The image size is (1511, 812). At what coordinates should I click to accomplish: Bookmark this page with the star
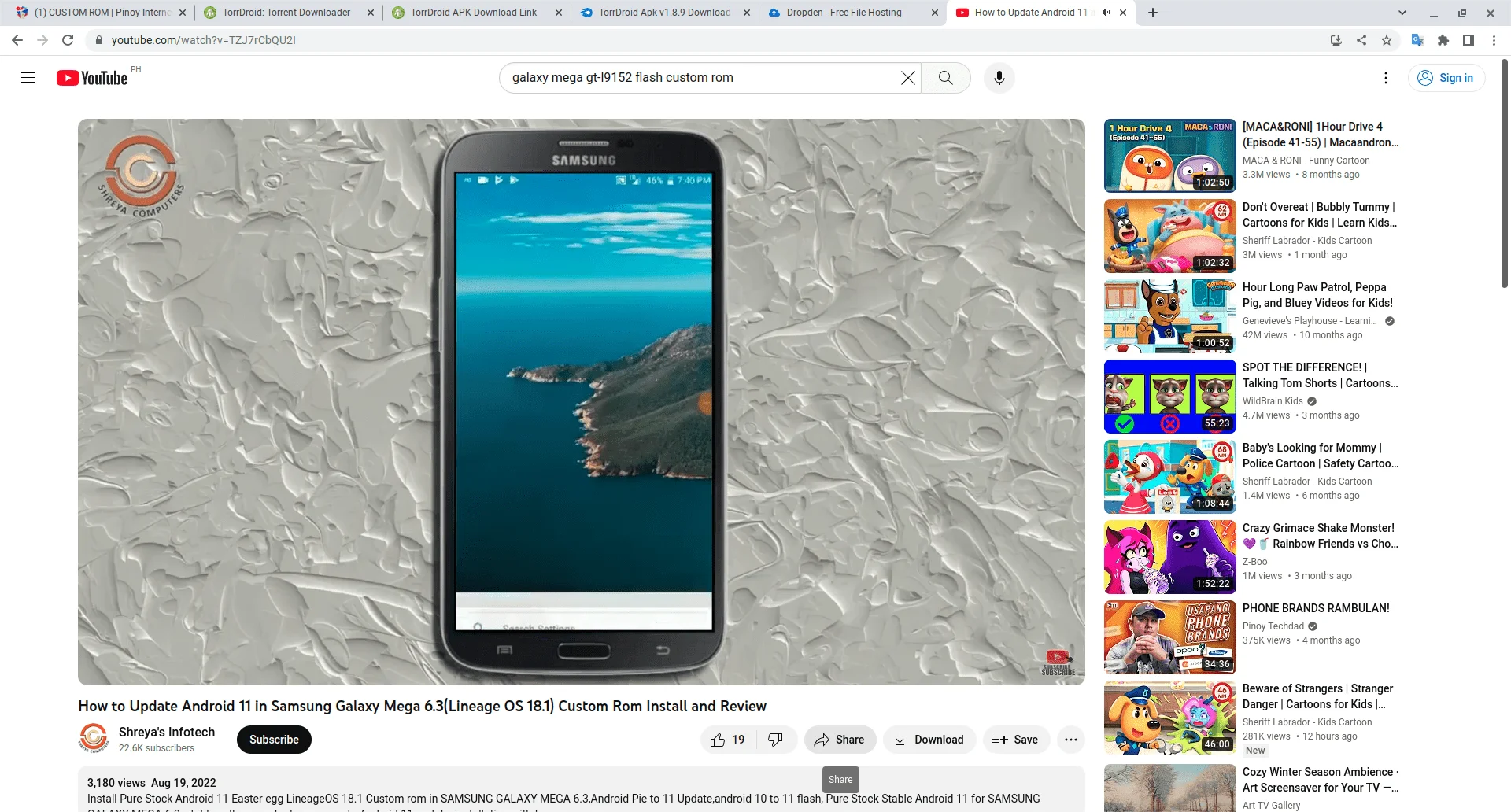point(1387,40)
